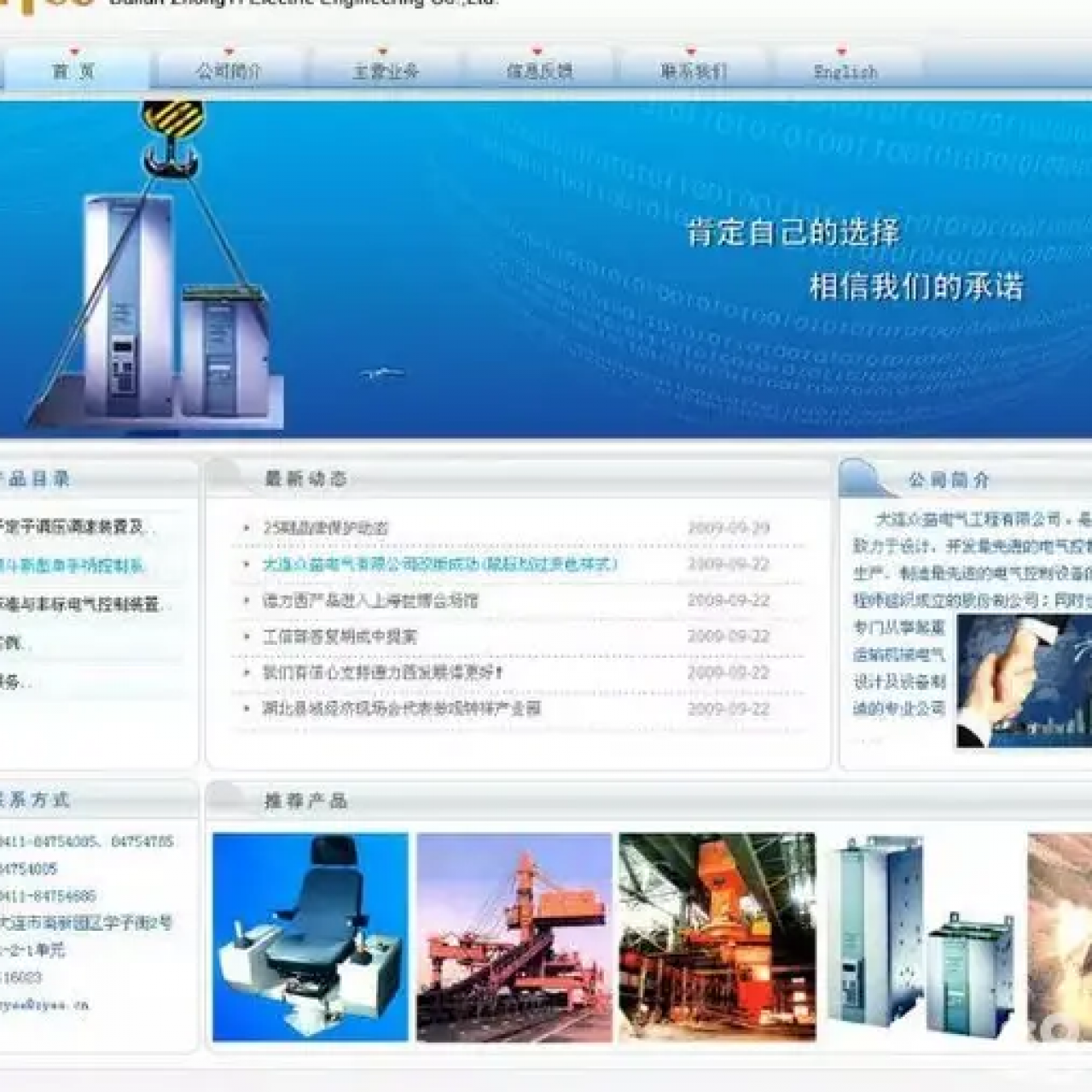Switch the site to English

coord(845,72)
